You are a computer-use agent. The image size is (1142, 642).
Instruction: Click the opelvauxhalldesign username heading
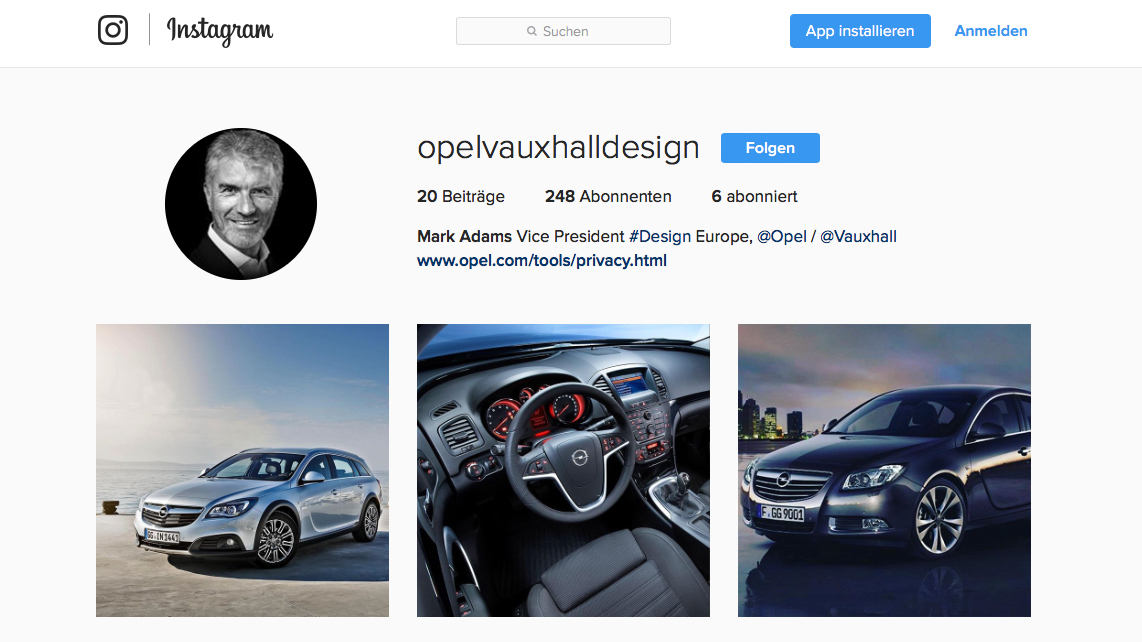558,148
